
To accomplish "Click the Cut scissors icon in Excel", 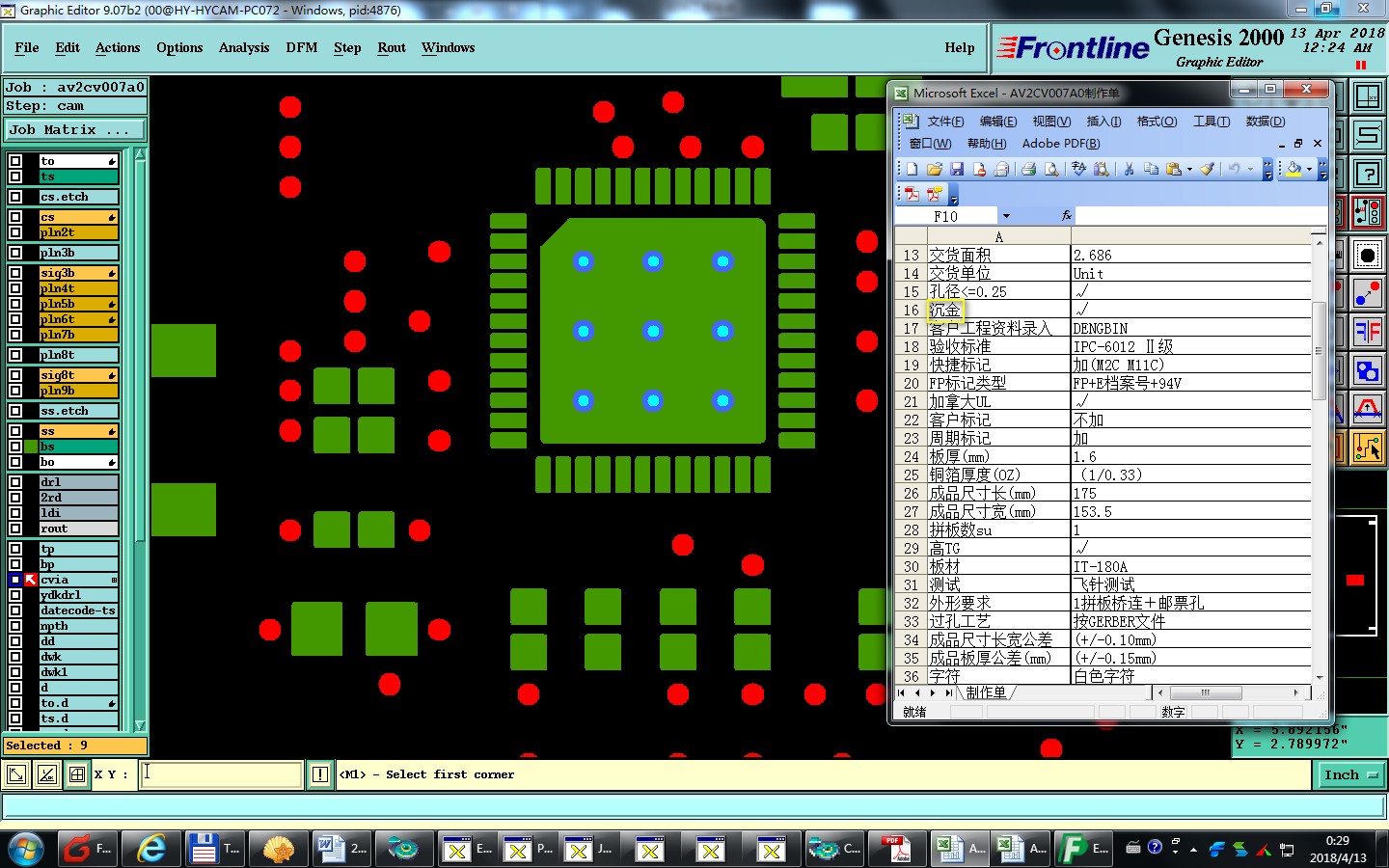I will pyautogui.click(x=1129, y=169).
